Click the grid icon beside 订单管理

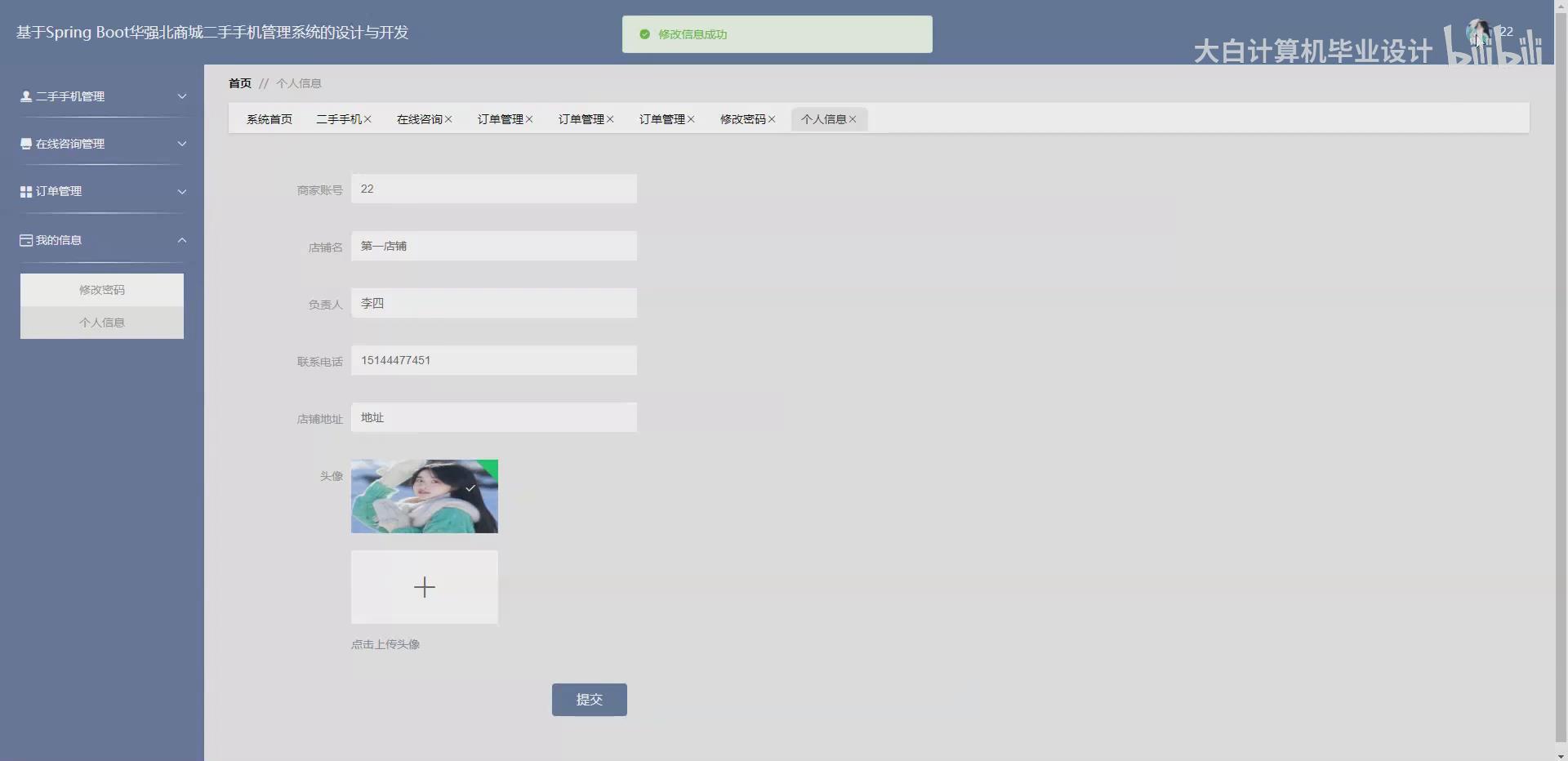(25, 191)
